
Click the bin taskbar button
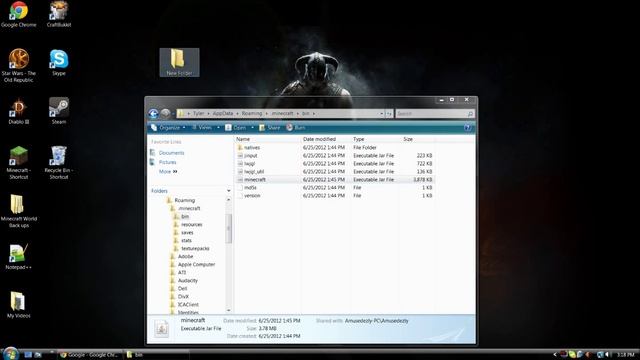156,355
